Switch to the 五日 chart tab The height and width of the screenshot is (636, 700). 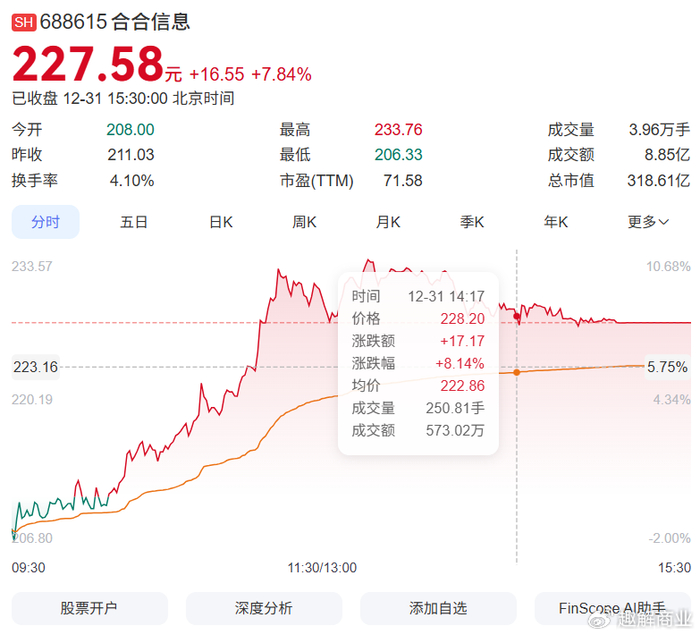click(134, 222)
